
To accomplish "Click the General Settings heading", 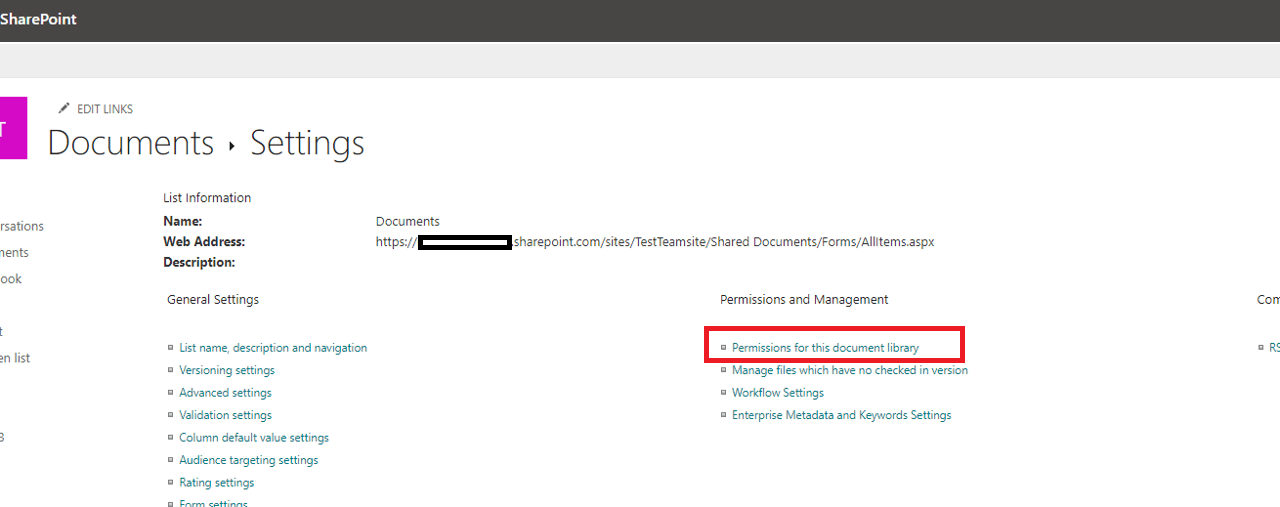I will (213, 299).
